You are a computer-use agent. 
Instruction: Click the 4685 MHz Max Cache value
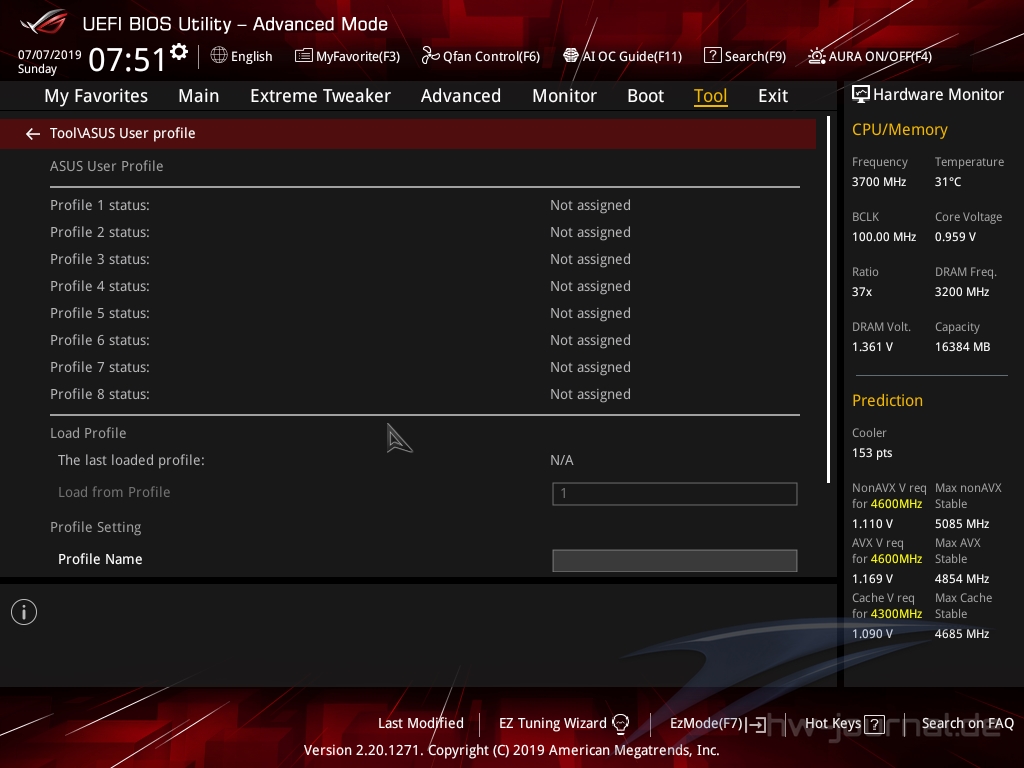pyautogui.click(x=961, y=633)
